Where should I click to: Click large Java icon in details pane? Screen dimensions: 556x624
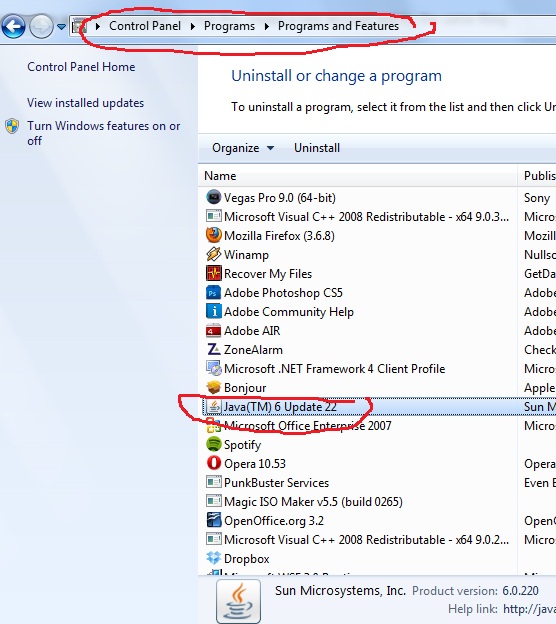(238, 601)
